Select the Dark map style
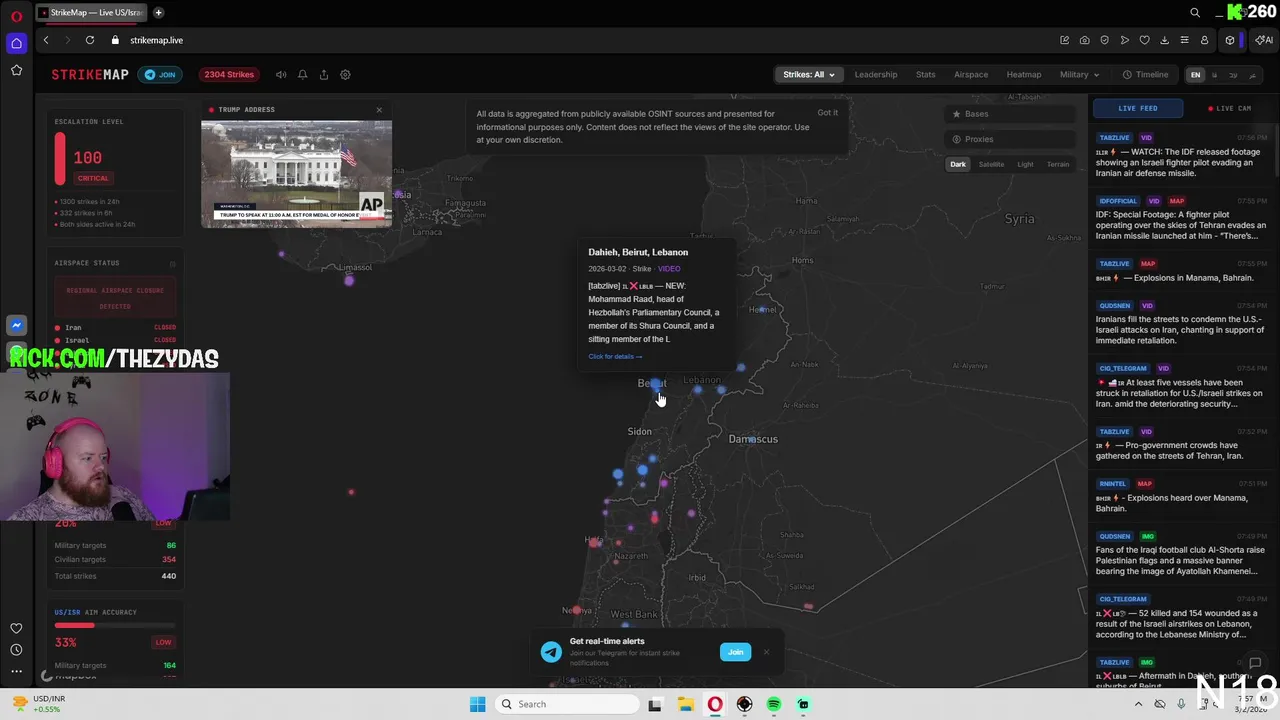The height and width of the screenshot is (720, 1280). click(958, 164)
